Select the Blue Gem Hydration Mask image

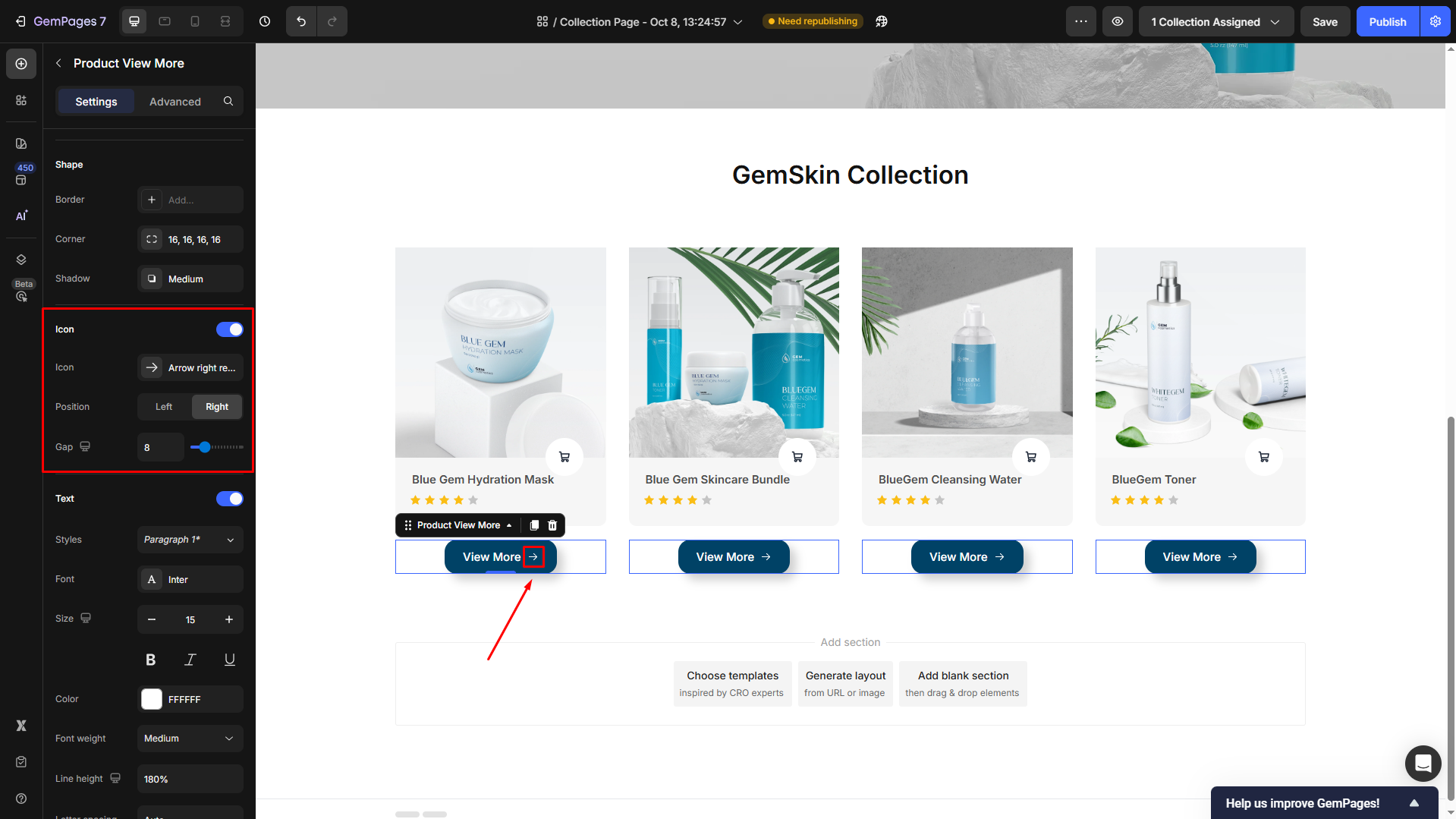[x=501, y=352]
